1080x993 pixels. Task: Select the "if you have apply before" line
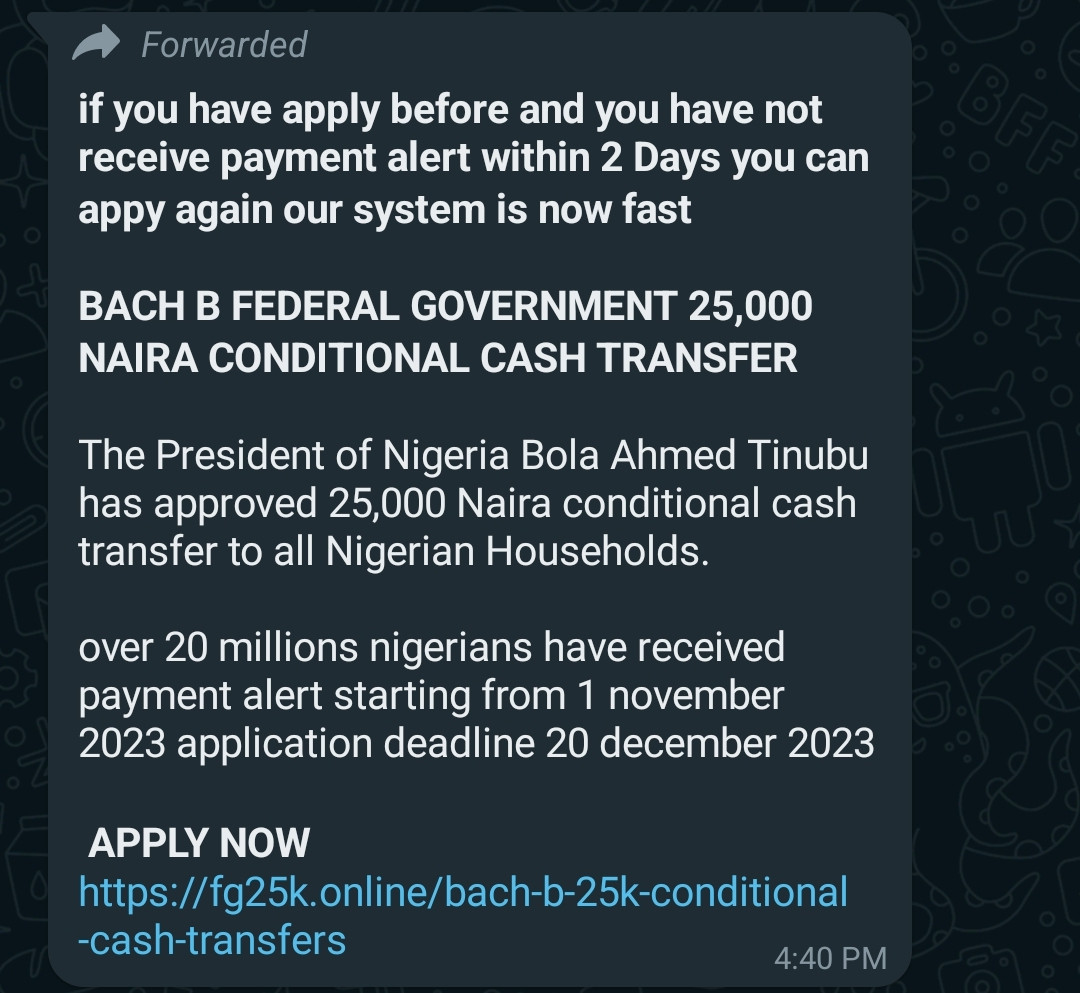click(450, 110)
